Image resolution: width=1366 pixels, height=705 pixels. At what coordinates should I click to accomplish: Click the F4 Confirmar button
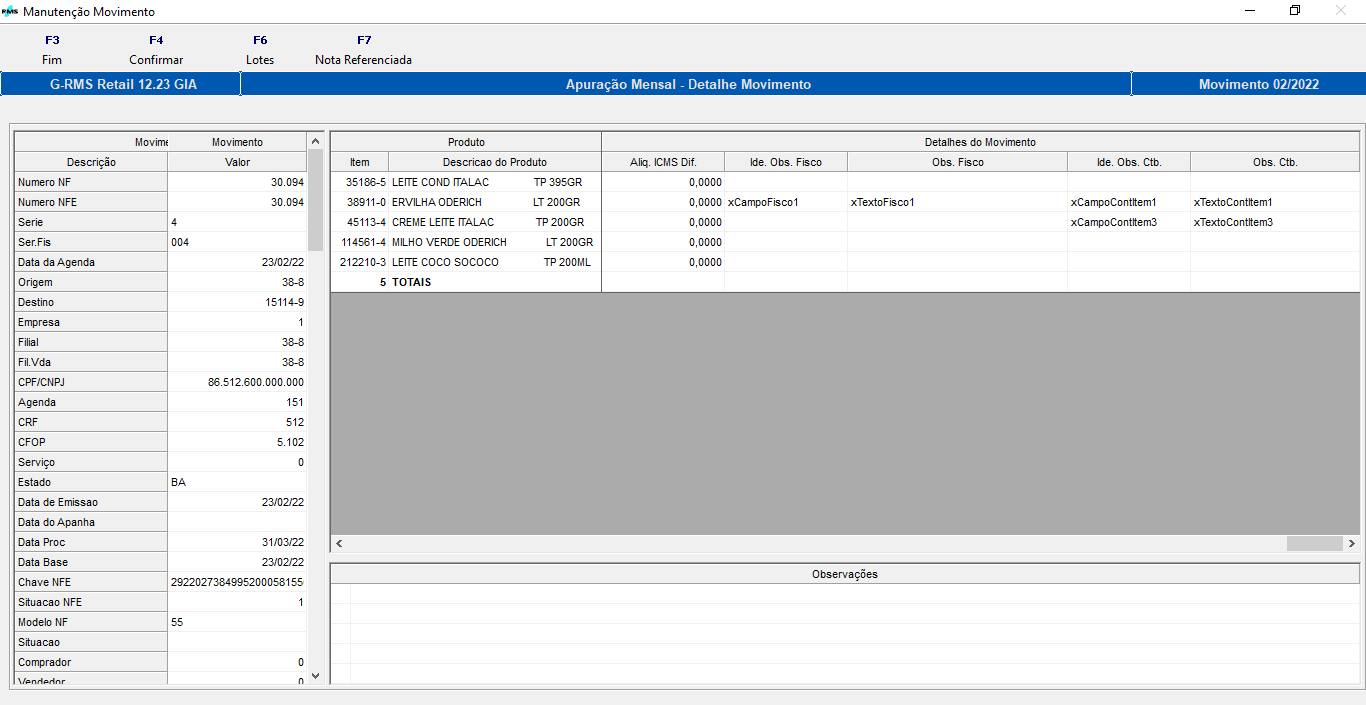[156, 50]
